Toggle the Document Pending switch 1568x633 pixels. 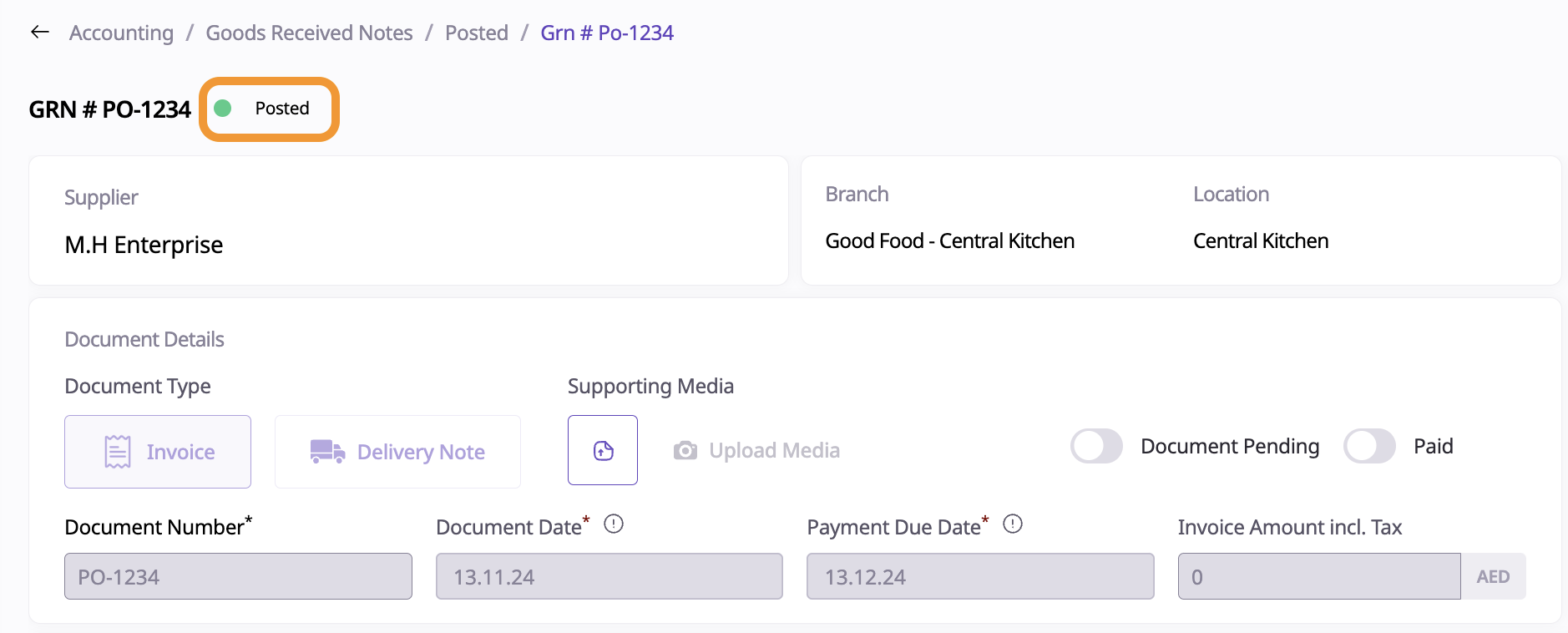1096,446
